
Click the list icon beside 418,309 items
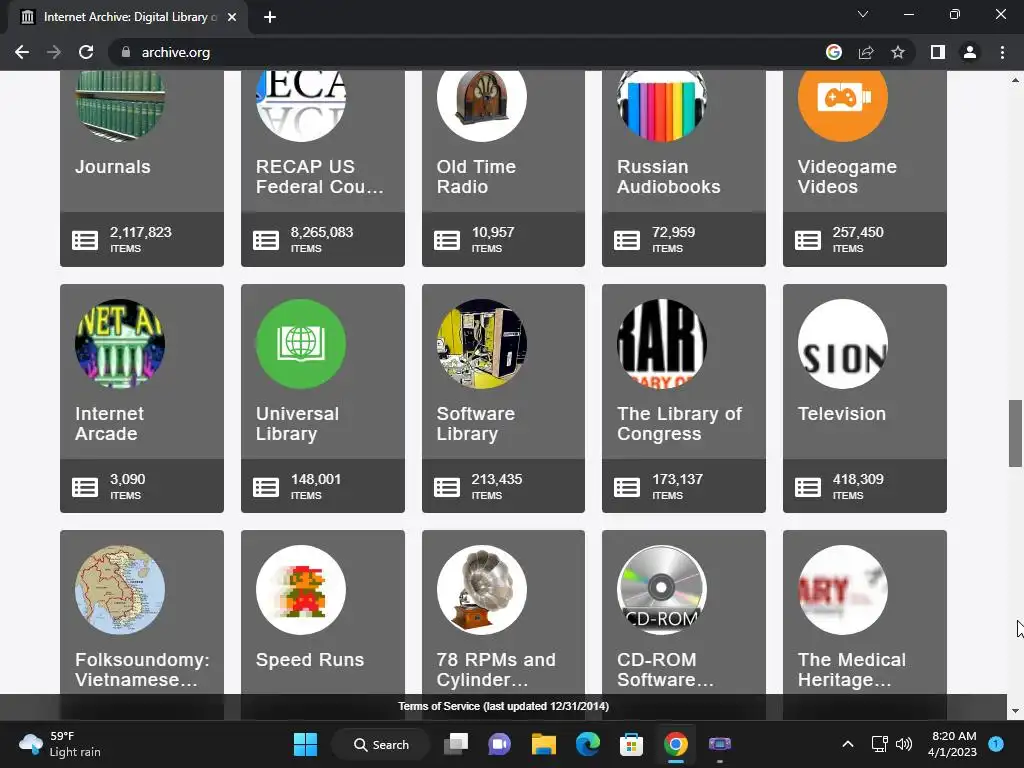click(x=808, y=487)
